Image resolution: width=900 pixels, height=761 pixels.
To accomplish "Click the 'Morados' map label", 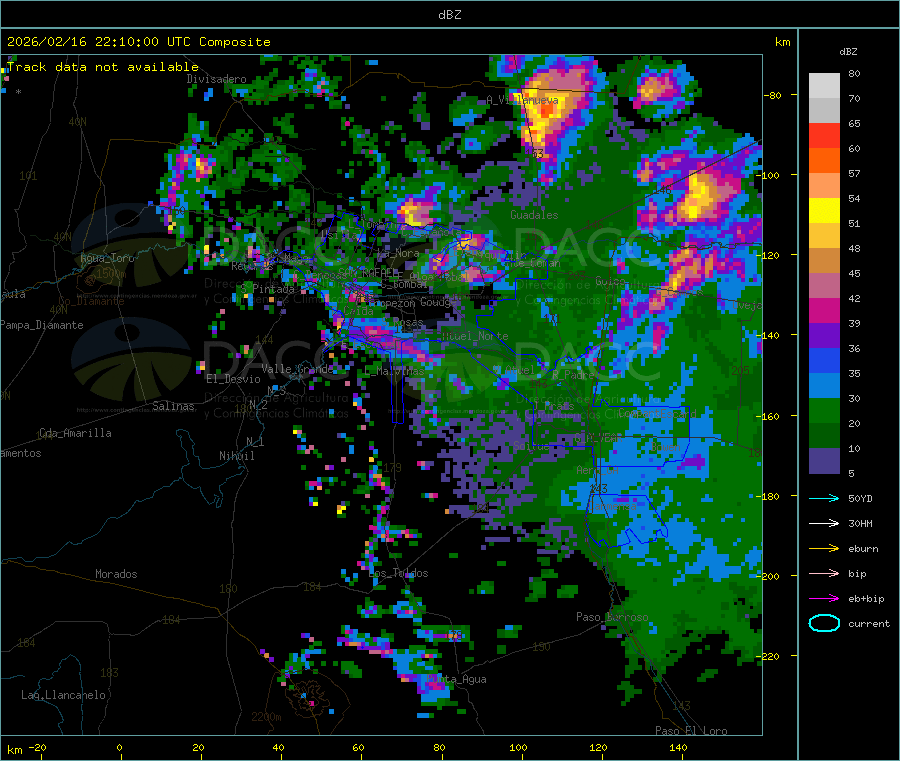I will 116,574.
